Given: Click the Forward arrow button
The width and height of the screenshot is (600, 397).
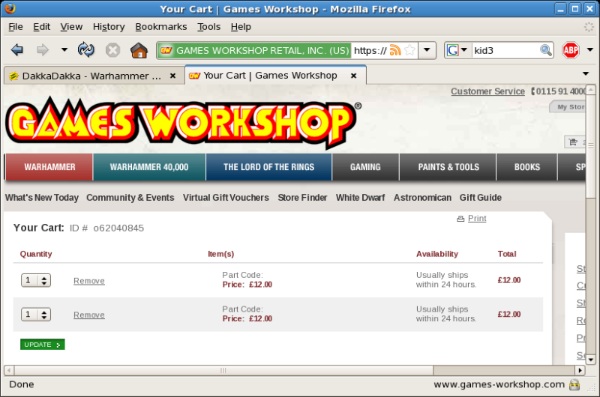Looking at the screenshot, I should tap(42, 50).
